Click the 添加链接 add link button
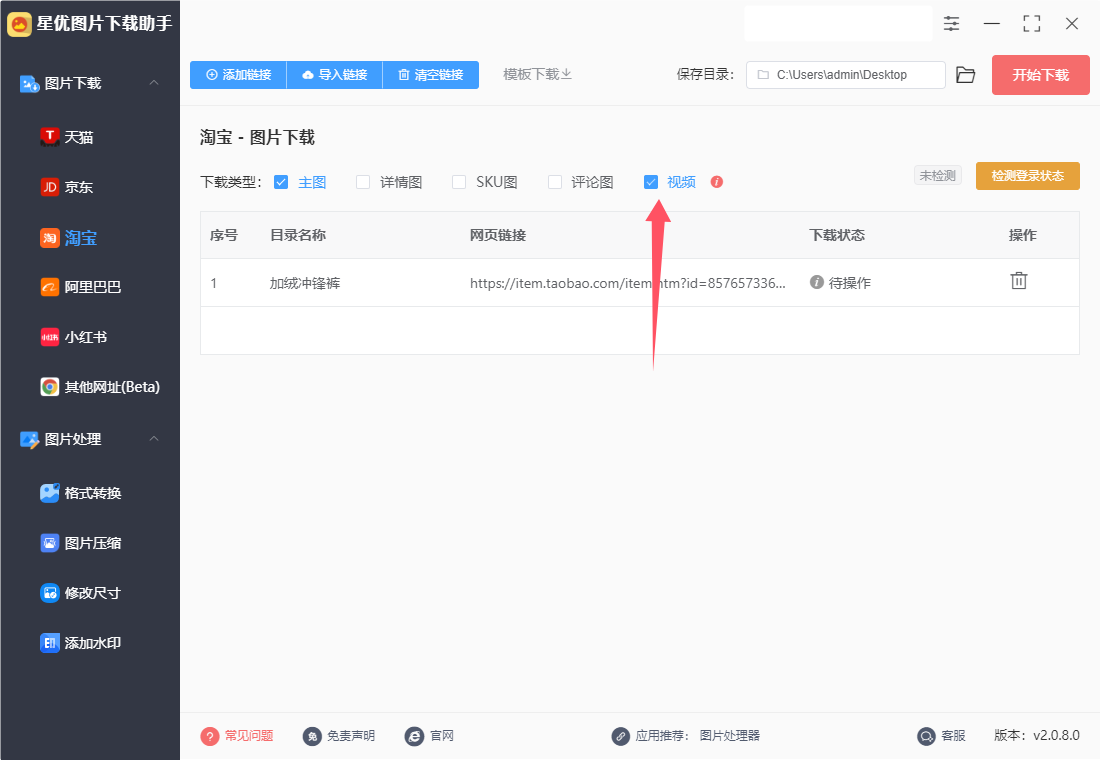1100x760 pixels. (x=239, y=74)
